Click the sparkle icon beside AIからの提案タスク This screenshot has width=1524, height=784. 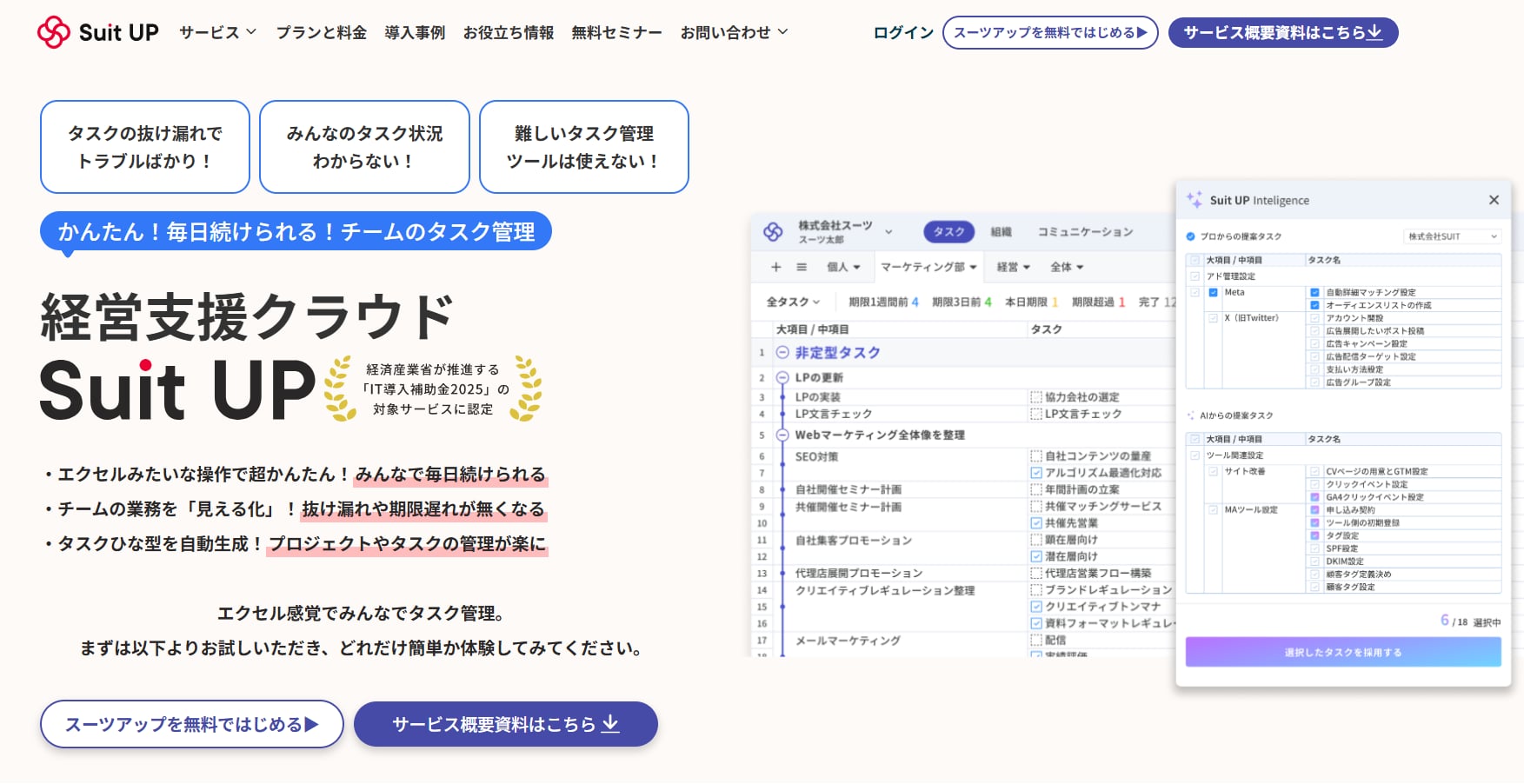(x=1191, y=415)
